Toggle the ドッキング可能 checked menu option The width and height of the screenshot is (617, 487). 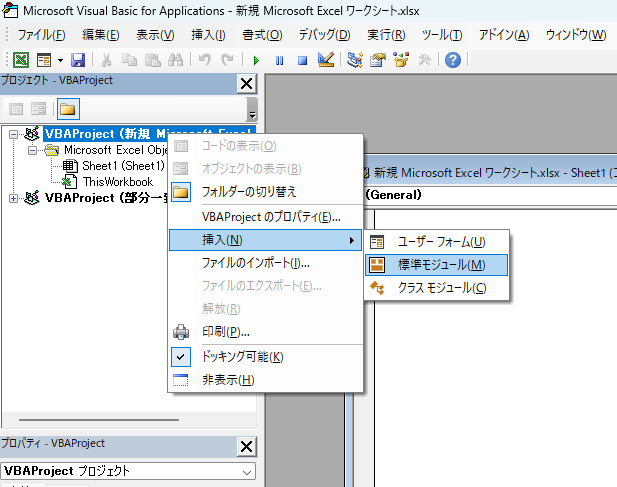point(243,356)
